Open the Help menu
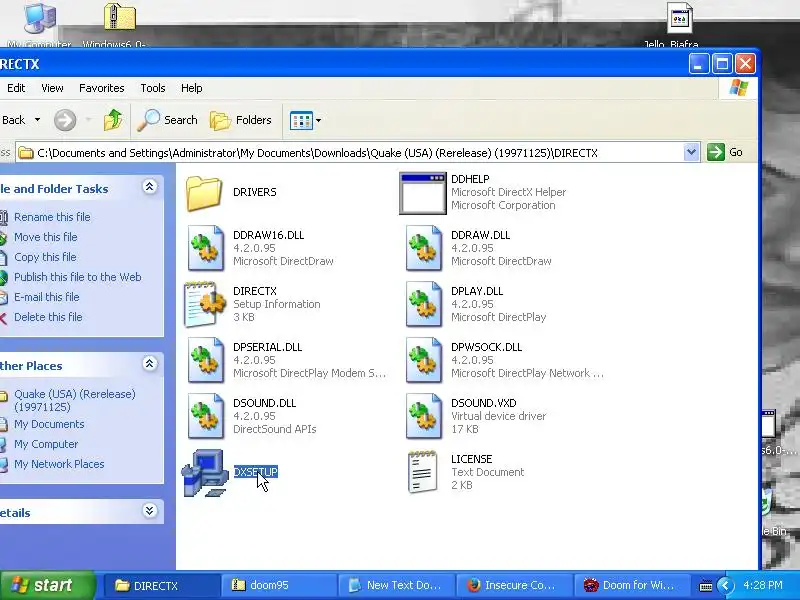Screen dimensions: 800x600 (191, 88)
